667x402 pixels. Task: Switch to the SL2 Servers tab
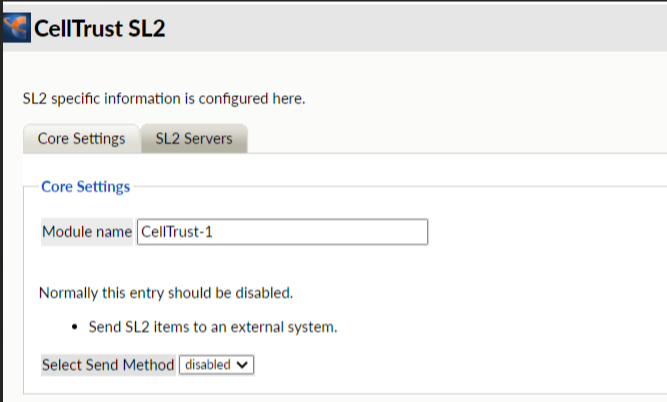(x=194, y=139)
